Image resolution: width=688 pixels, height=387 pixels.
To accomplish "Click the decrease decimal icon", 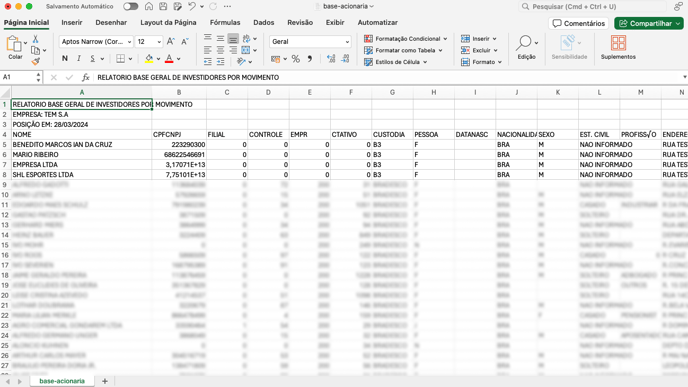I will (x=345, y=59).
